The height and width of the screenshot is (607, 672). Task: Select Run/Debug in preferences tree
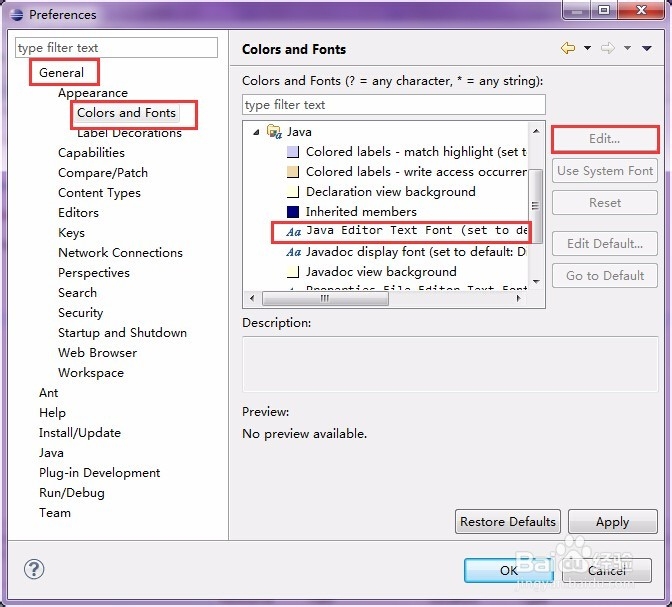tap(72, 493)
